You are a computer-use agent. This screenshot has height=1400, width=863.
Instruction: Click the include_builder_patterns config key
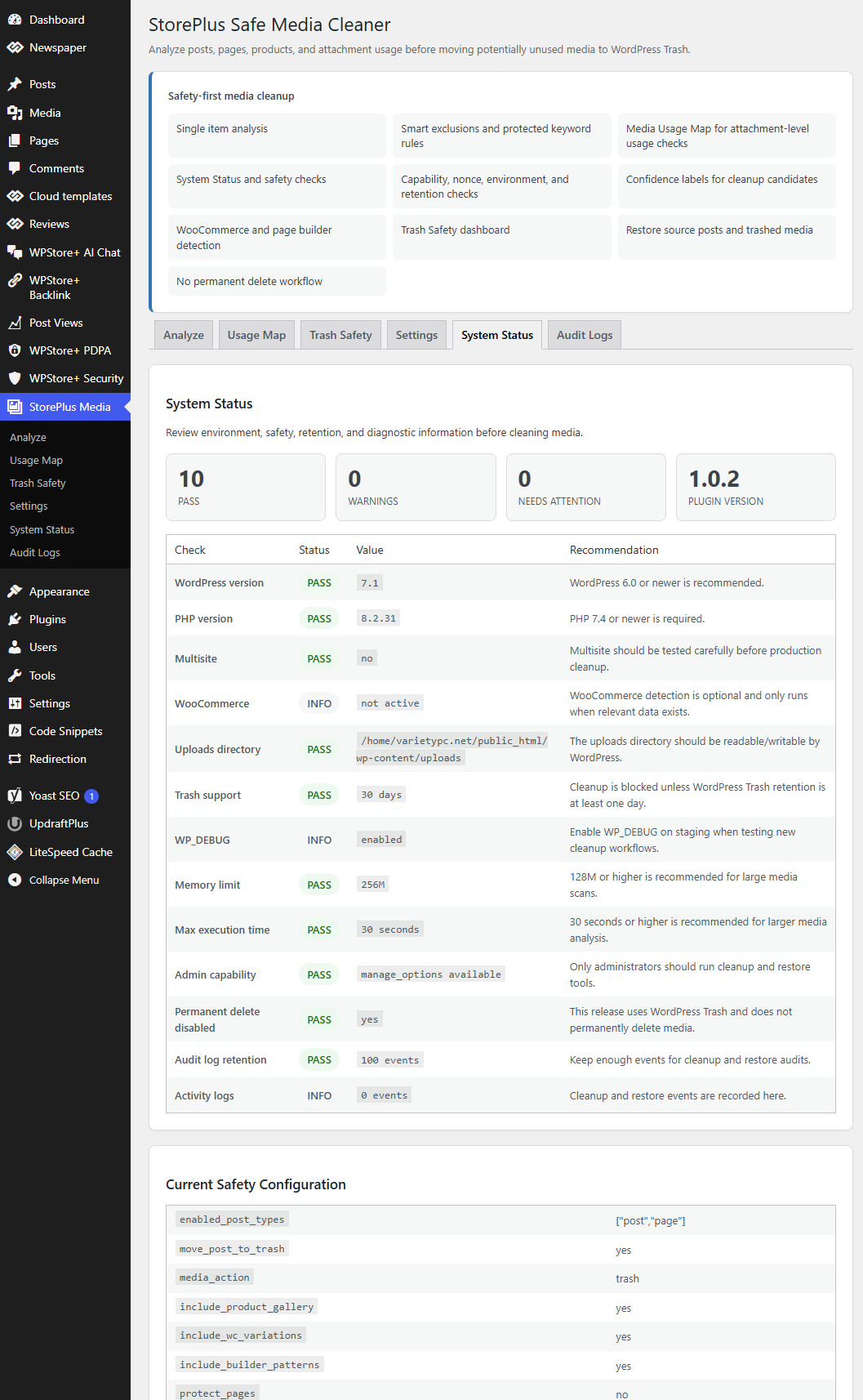pos(250,1365)
